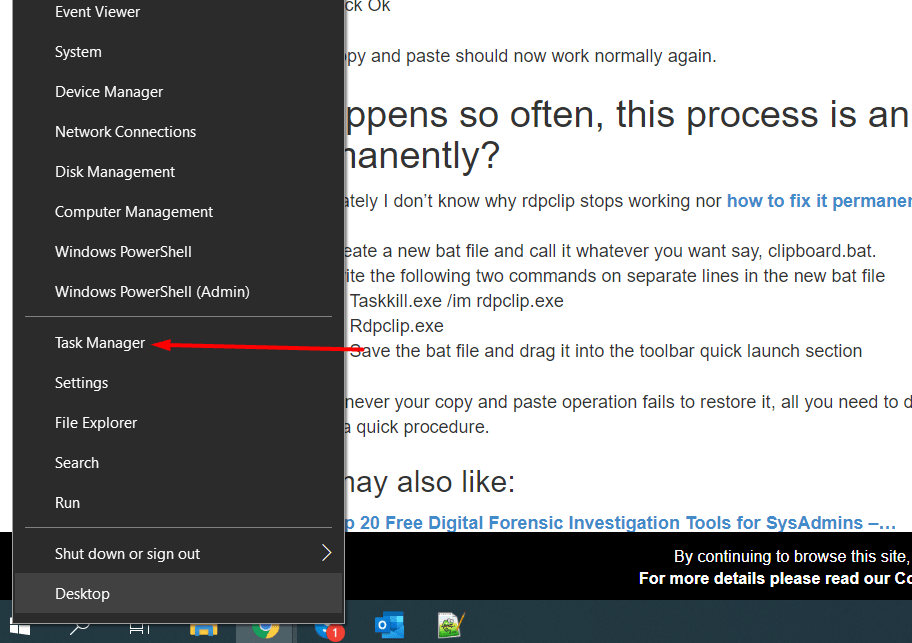Launch Event Viewer
This screenshot has width=912, height=643.
pos(97,11)
